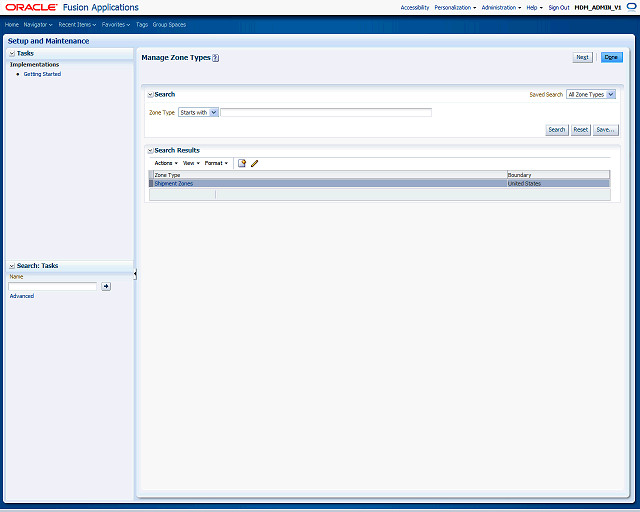Screen dimensions: 640x512
Task: Collapse left pane using splitter arrow
Action: tap(135, 274)
